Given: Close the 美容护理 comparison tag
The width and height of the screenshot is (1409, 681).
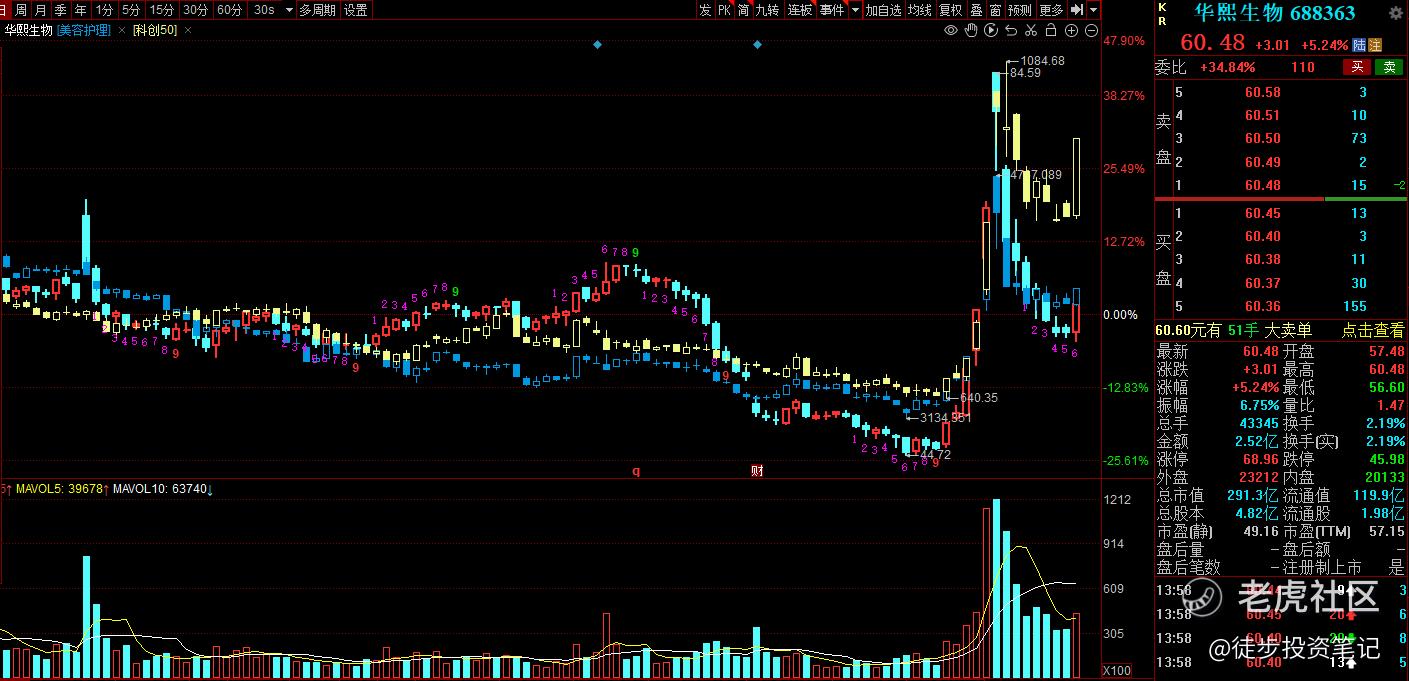Looking at the screenshot, I should click(x=121, y=30).
